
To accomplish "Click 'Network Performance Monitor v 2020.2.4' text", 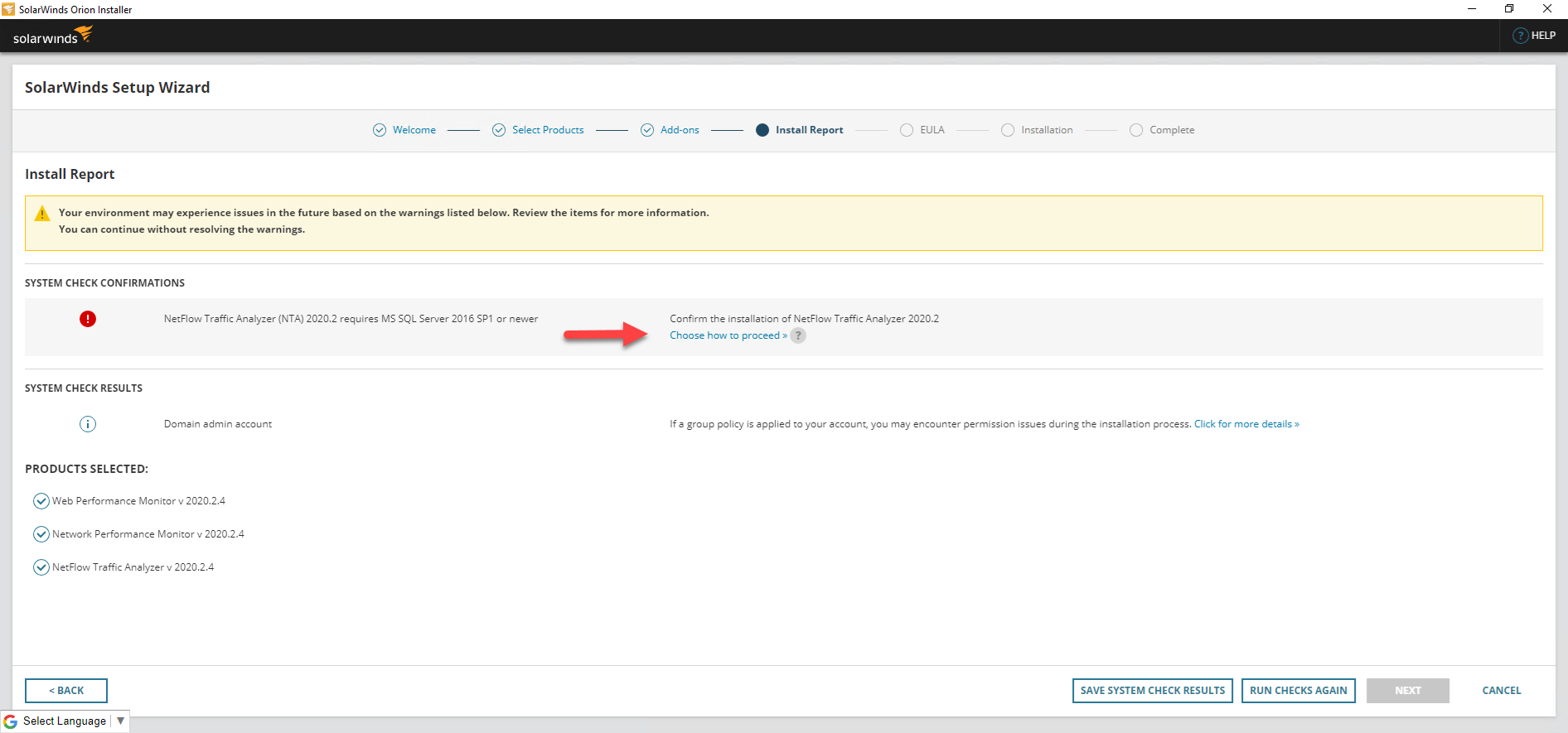I will tap(148, 534).
